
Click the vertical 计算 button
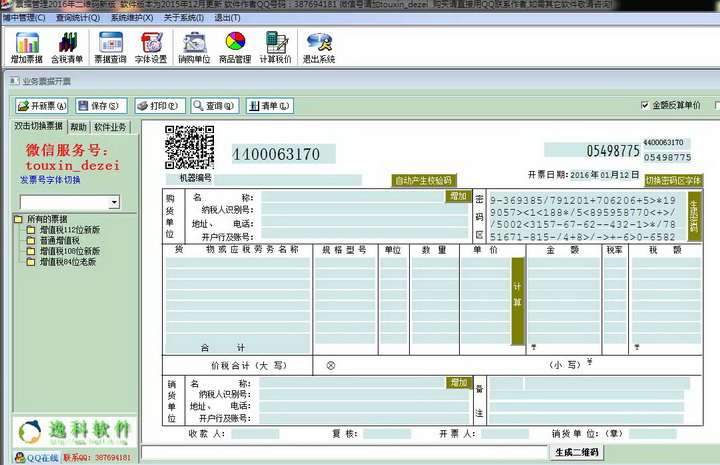point(518,301)
